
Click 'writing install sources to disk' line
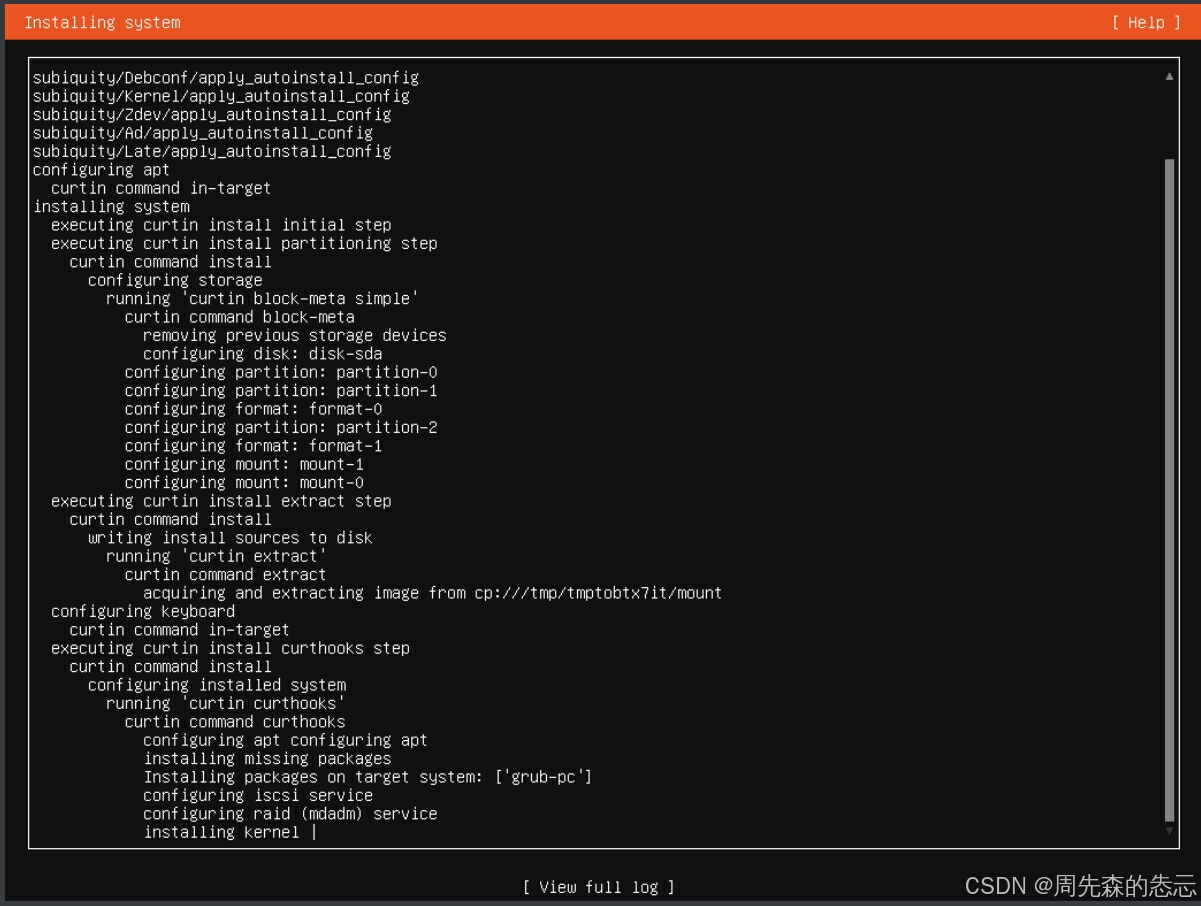point(230,538)
